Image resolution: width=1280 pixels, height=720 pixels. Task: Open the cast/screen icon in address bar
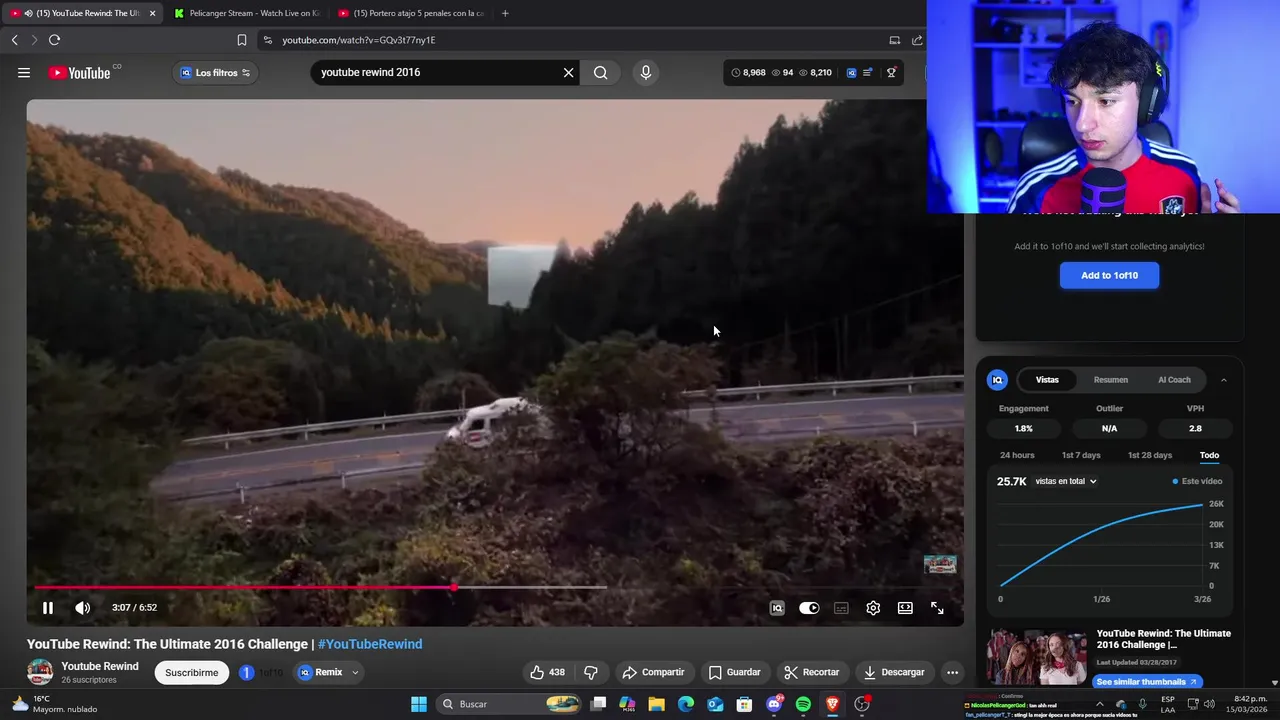click(x=894, y=40)
